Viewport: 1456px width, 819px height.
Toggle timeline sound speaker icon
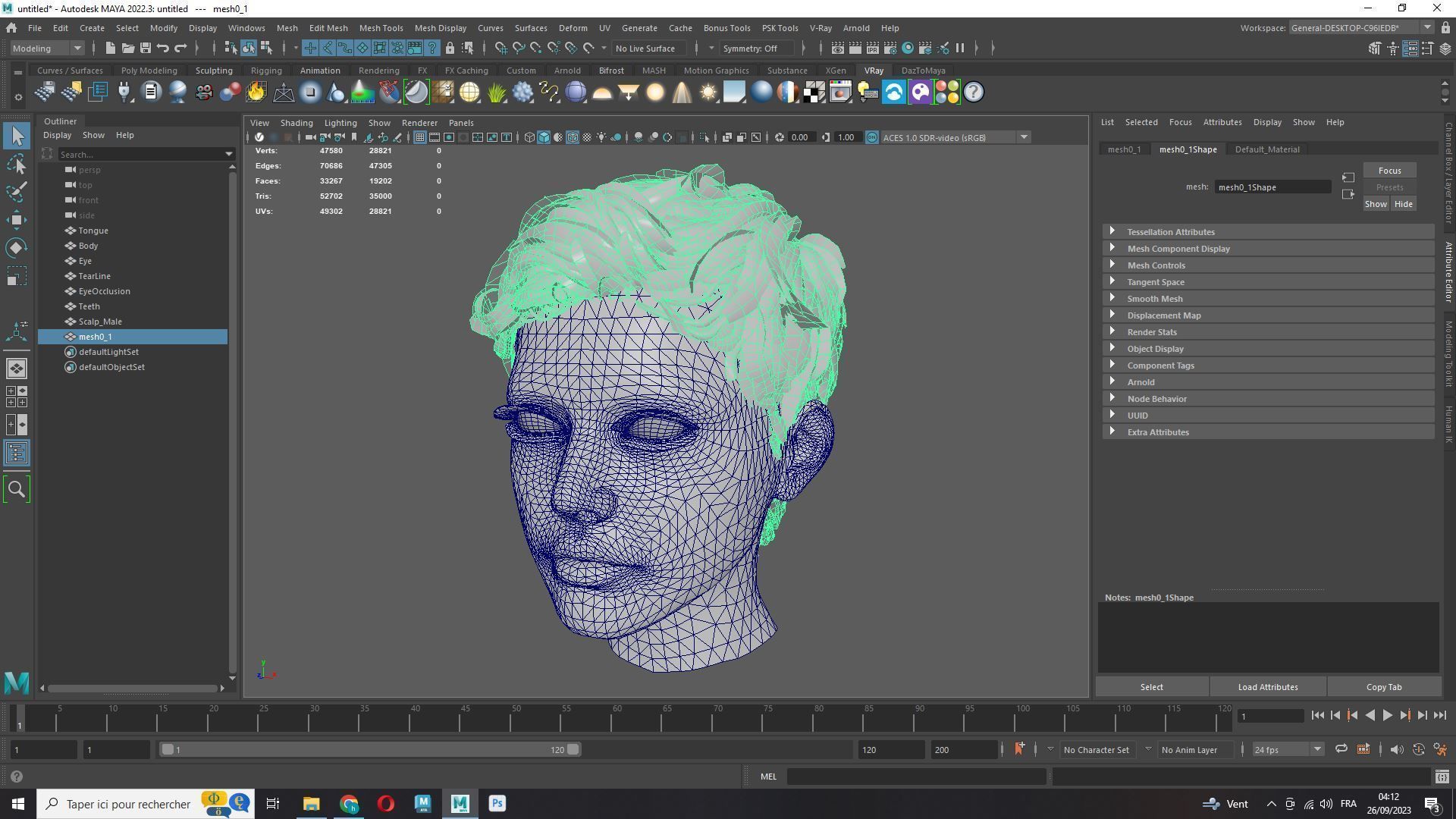click(x=1396, y=750)
